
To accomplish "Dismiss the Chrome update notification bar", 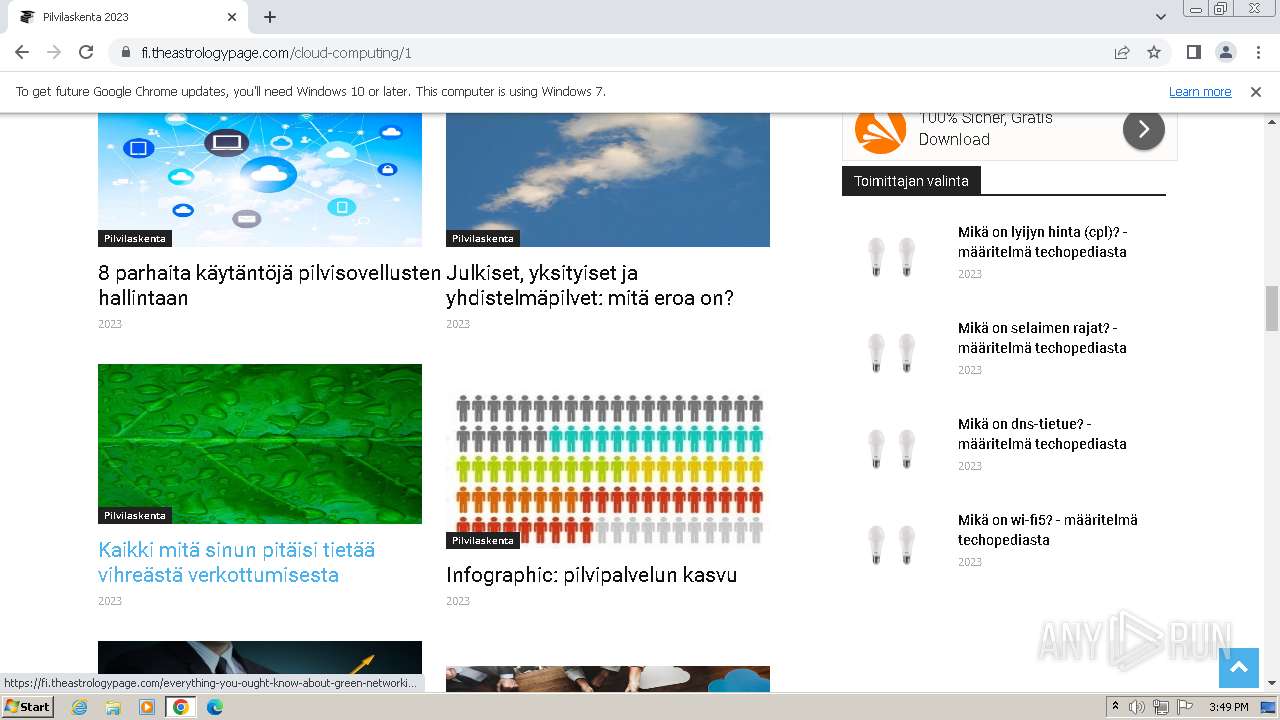I will click(x=1256, y=92).
